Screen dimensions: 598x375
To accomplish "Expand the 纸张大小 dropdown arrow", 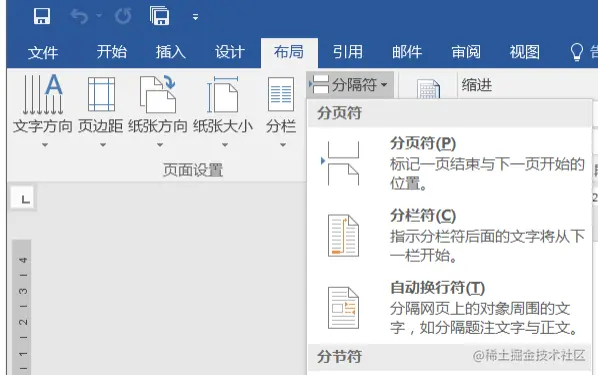I will 225,145.
